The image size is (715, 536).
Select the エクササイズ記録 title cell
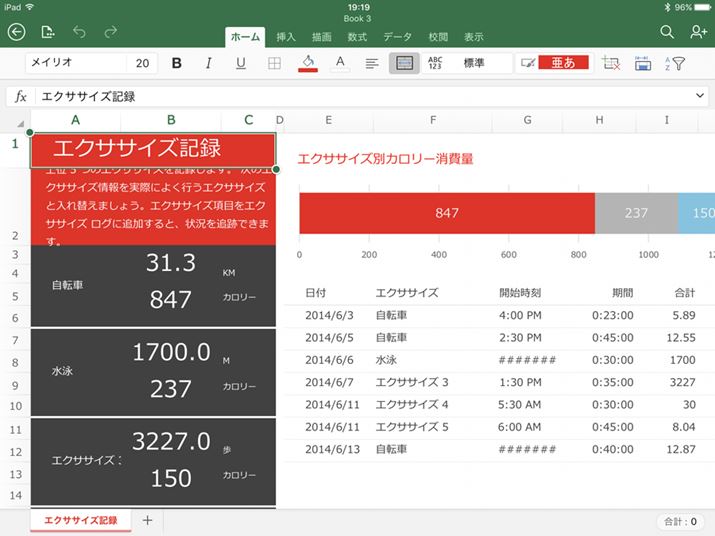[x=153, y=150]
